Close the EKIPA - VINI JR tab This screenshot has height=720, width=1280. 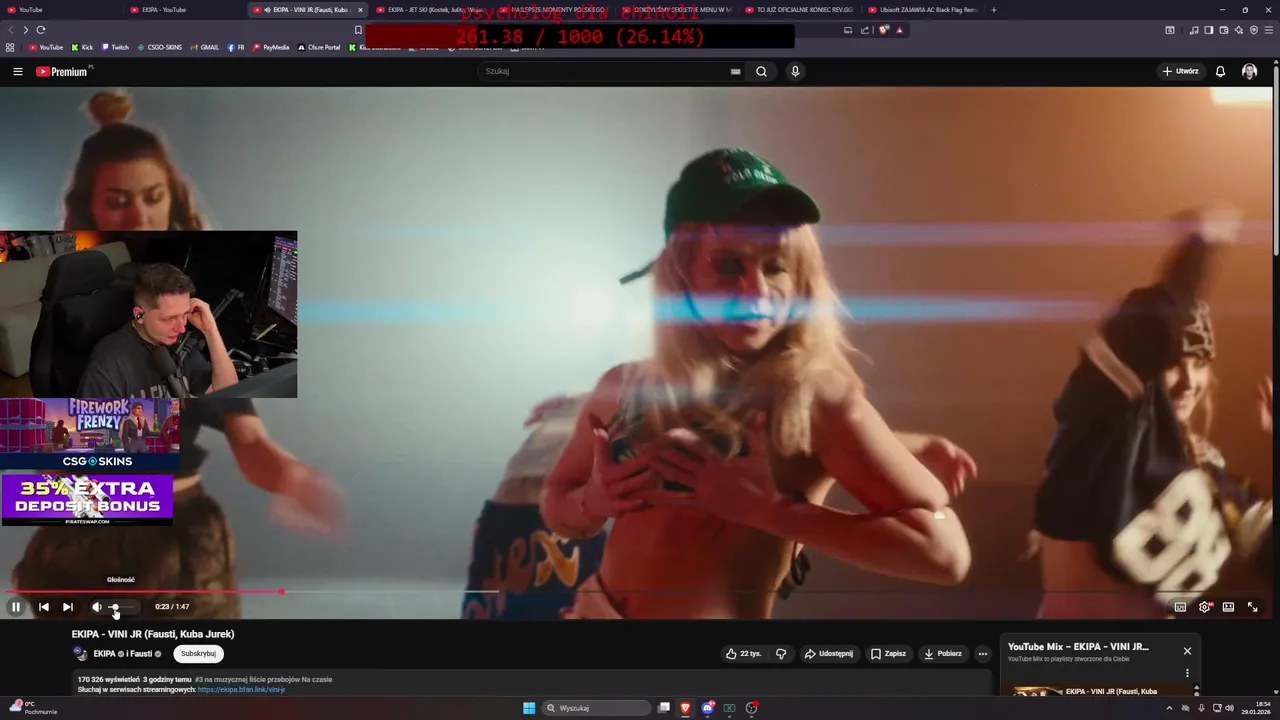360,10
